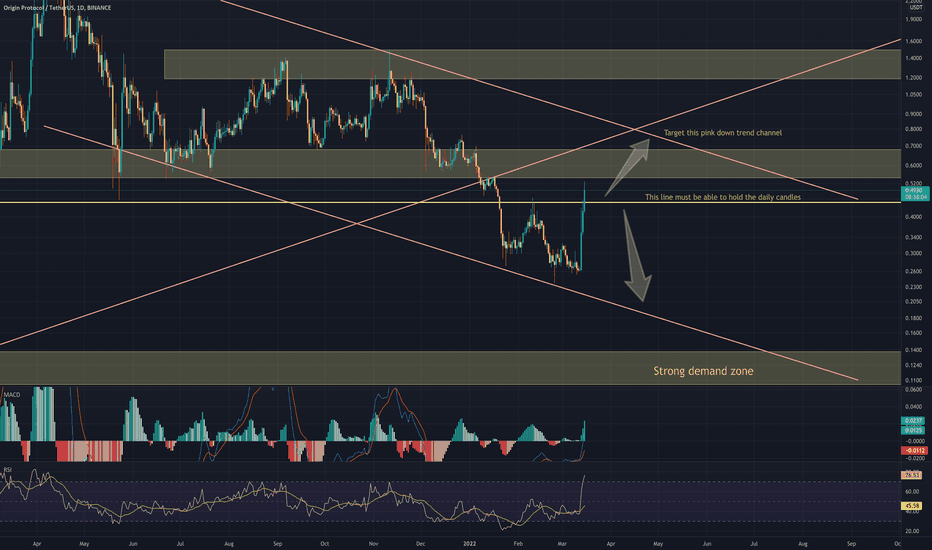
Task: Click the RSI indicator label
Action: tap(8, 470)
